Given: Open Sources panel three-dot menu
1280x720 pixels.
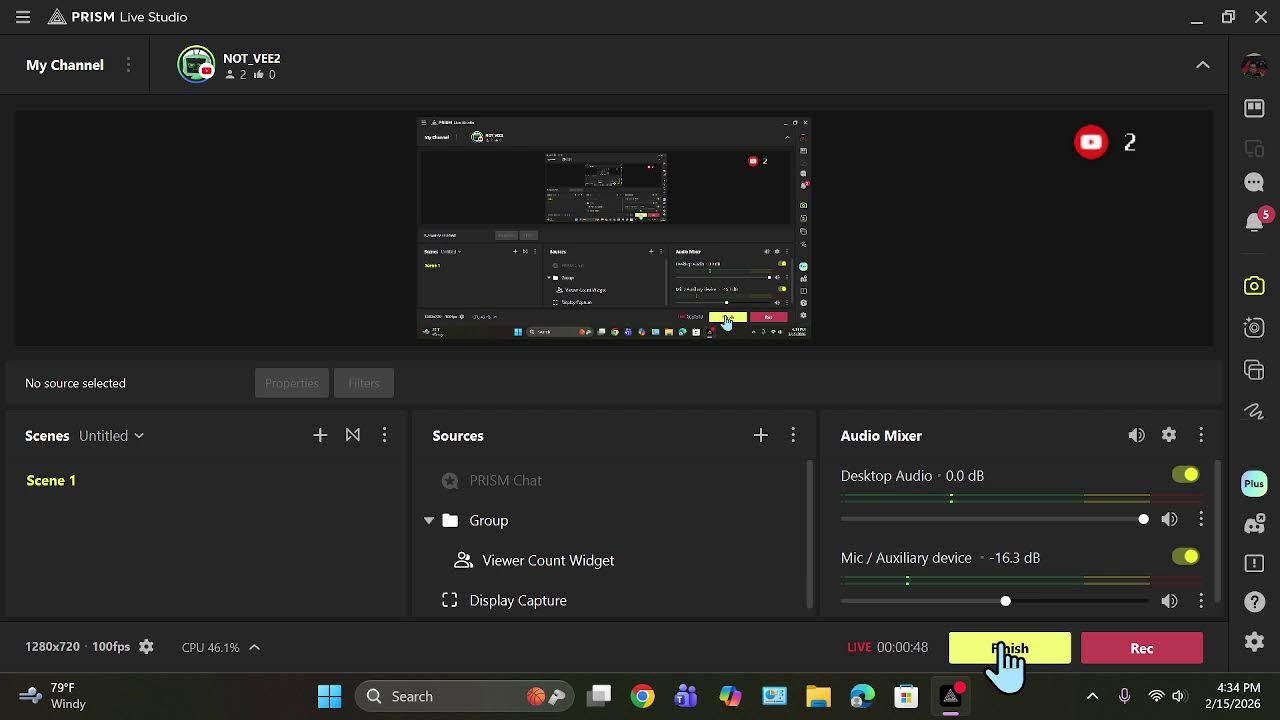Looking at the screenshot, I should tap(793, 435).
